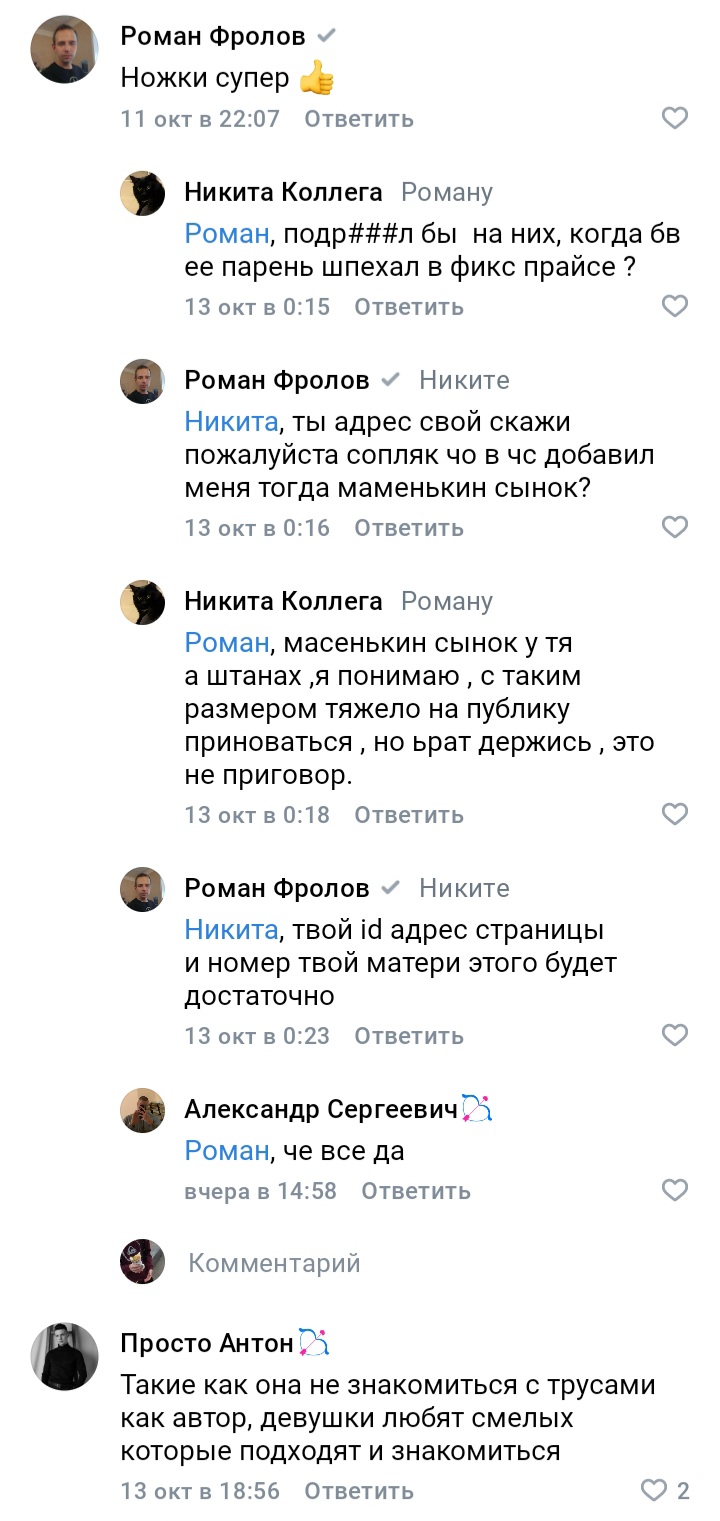Like Роман Фролов's "Ножки супер" comment

pos(675,118)
